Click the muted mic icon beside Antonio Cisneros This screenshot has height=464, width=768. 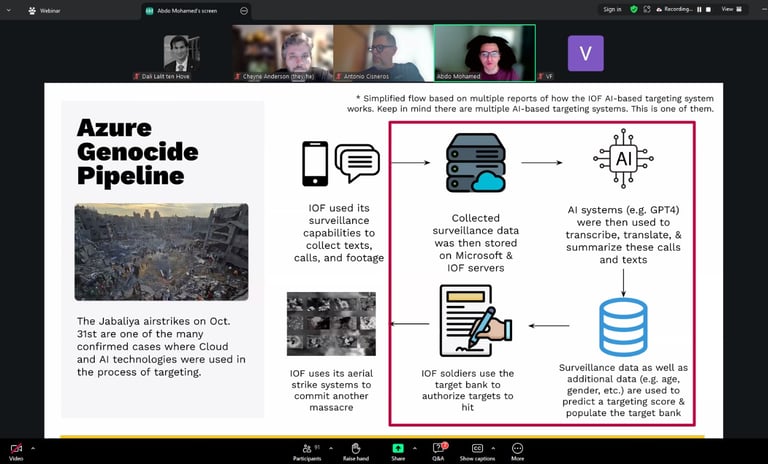338,76
